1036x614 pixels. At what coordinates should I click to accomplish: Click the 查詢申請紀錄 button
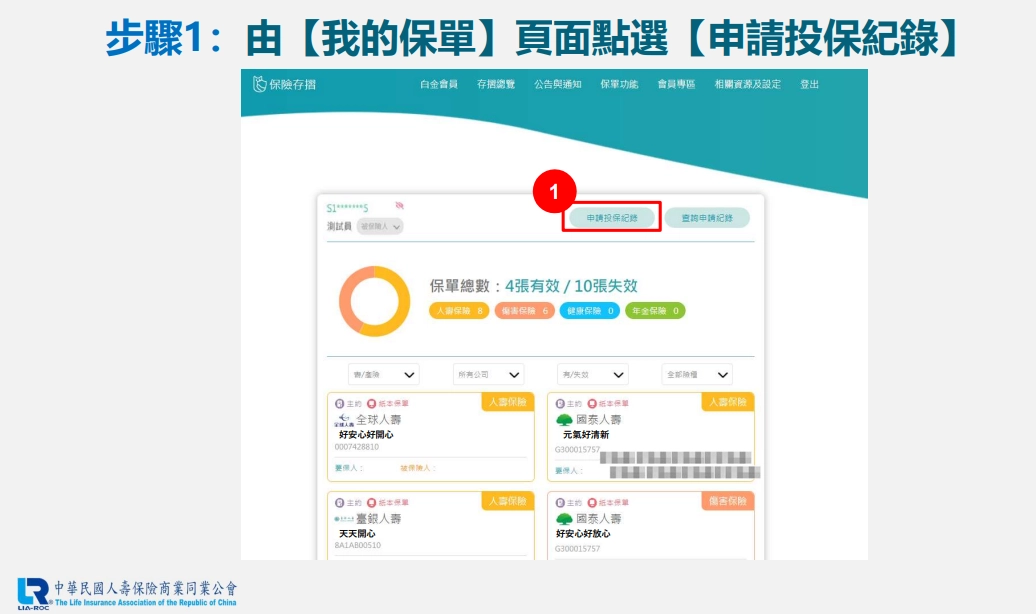(707, 217)
